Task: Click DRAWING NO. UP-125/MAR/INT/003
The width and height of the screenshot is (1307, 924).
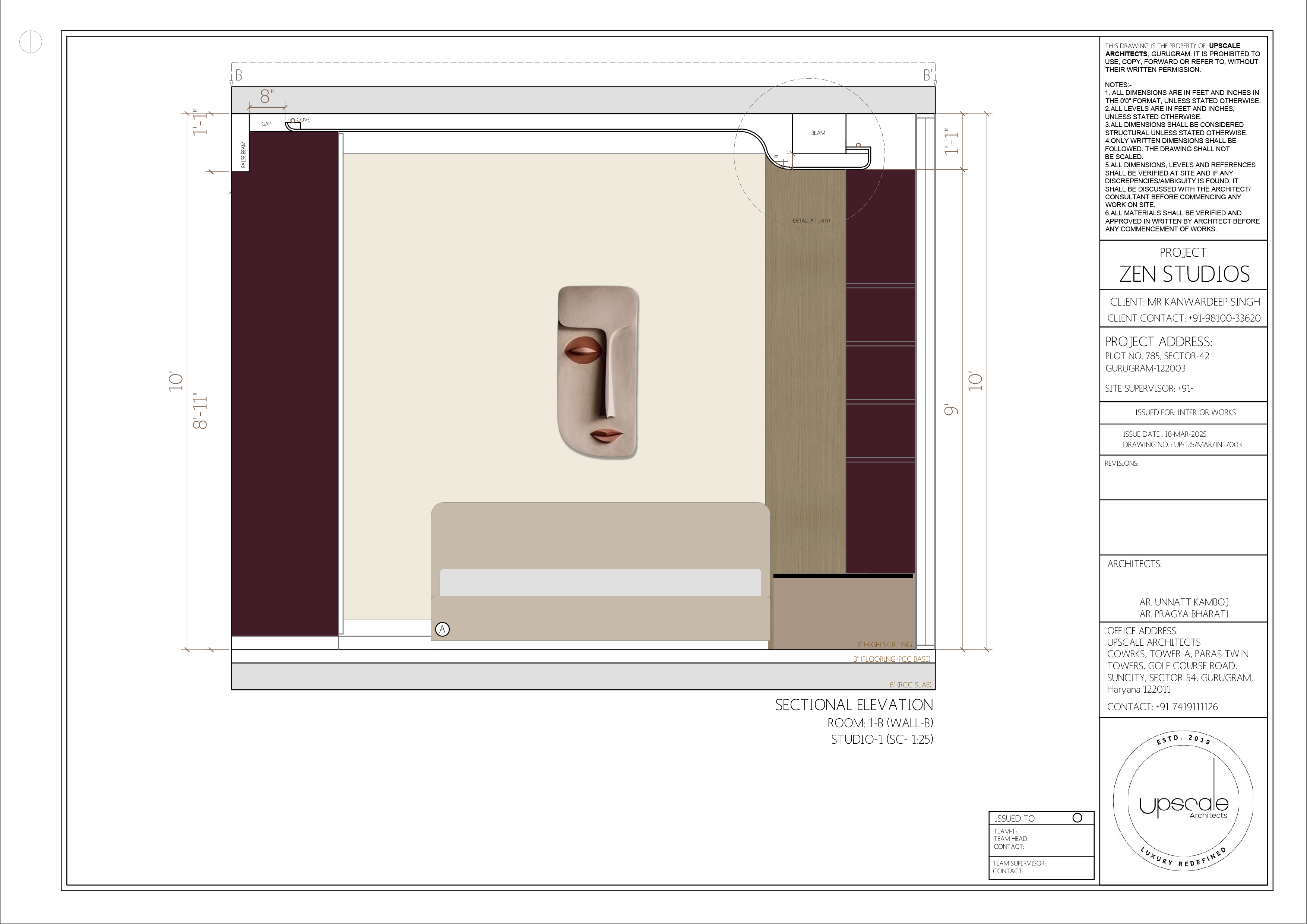Action: click(1182, 444)
